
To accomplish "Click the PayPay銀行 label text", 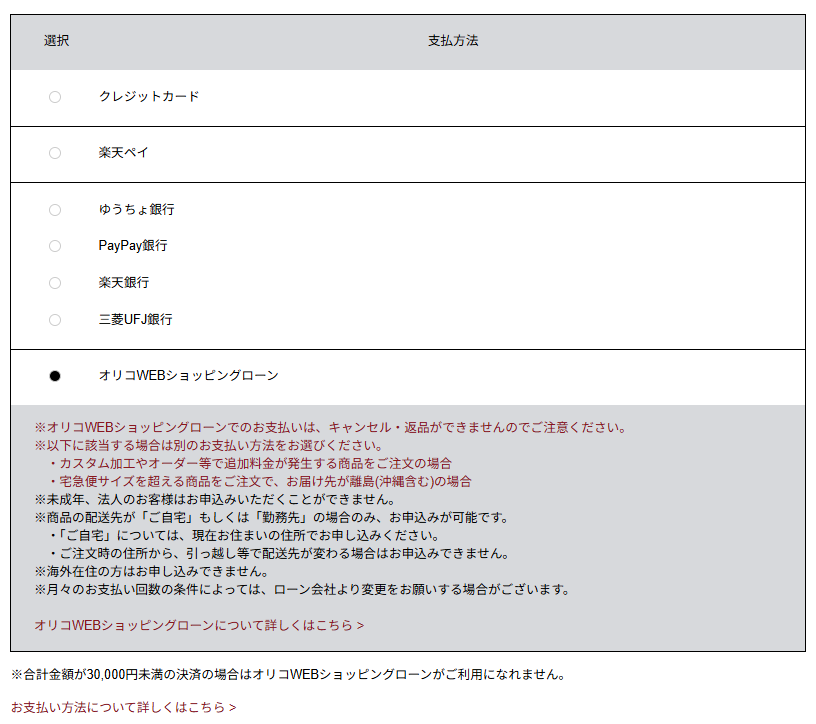I will [x=133, y=246].
